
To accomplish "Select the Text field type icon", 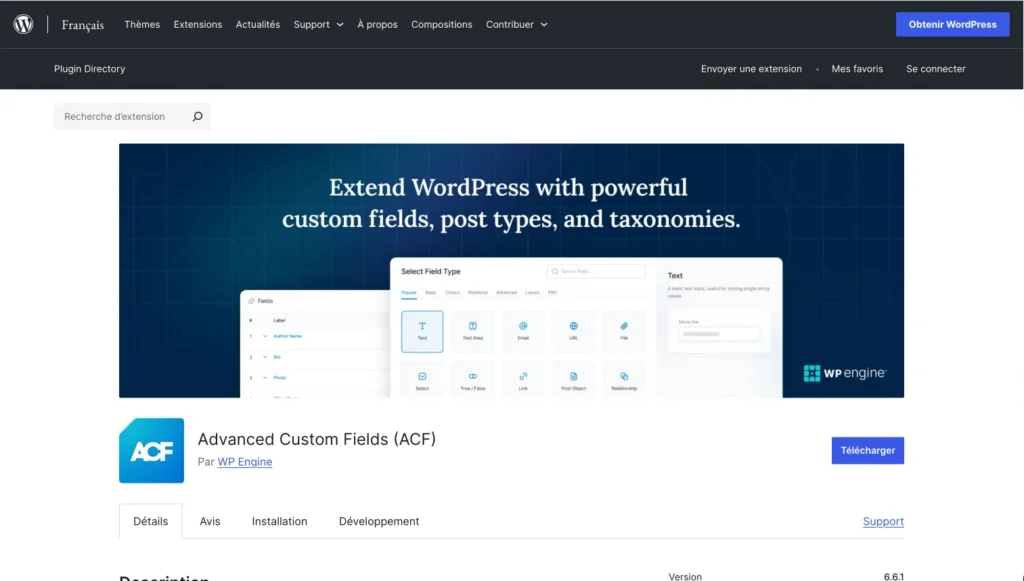I will point(421,330).
